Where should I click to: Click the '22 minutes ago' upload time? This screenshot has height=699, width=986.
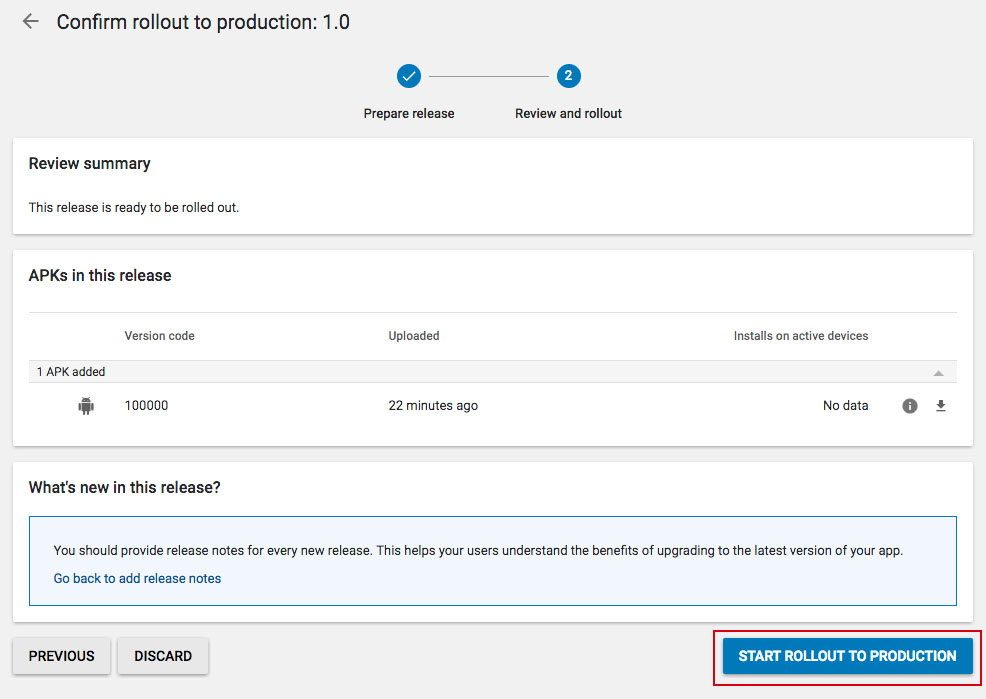(x=433, y=406)
